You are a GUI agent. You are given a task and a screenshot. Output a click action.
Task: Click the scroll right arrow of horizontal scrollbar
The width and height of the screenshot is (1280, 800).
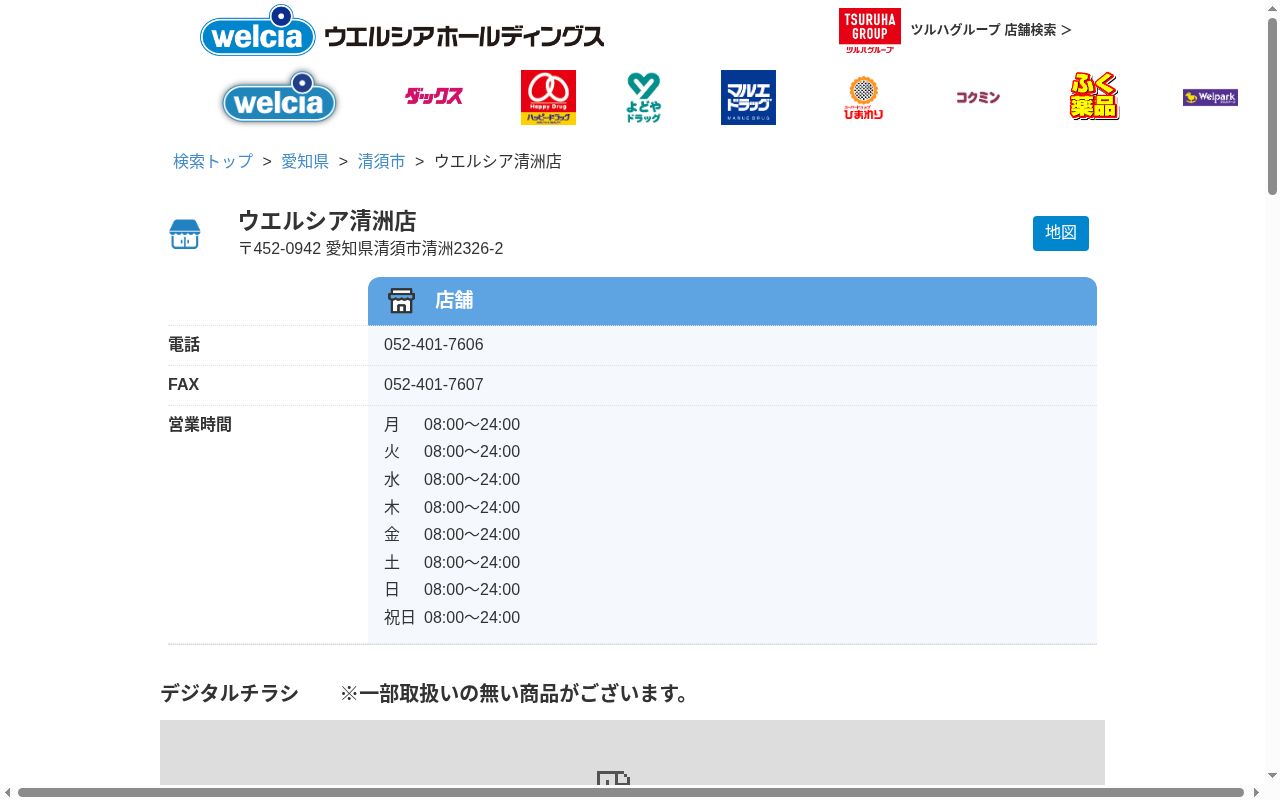1256,793
